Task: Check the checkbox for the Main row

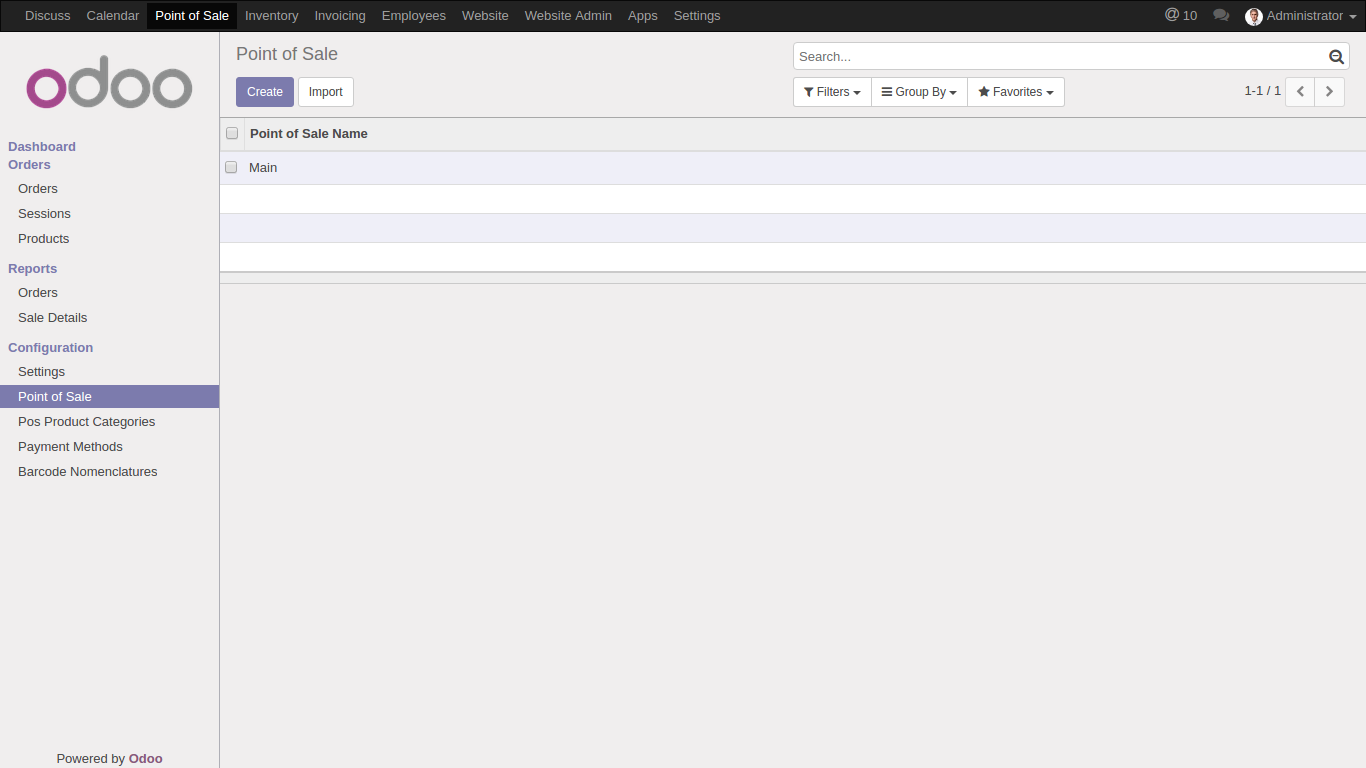Action: click(x=231, y=167)
